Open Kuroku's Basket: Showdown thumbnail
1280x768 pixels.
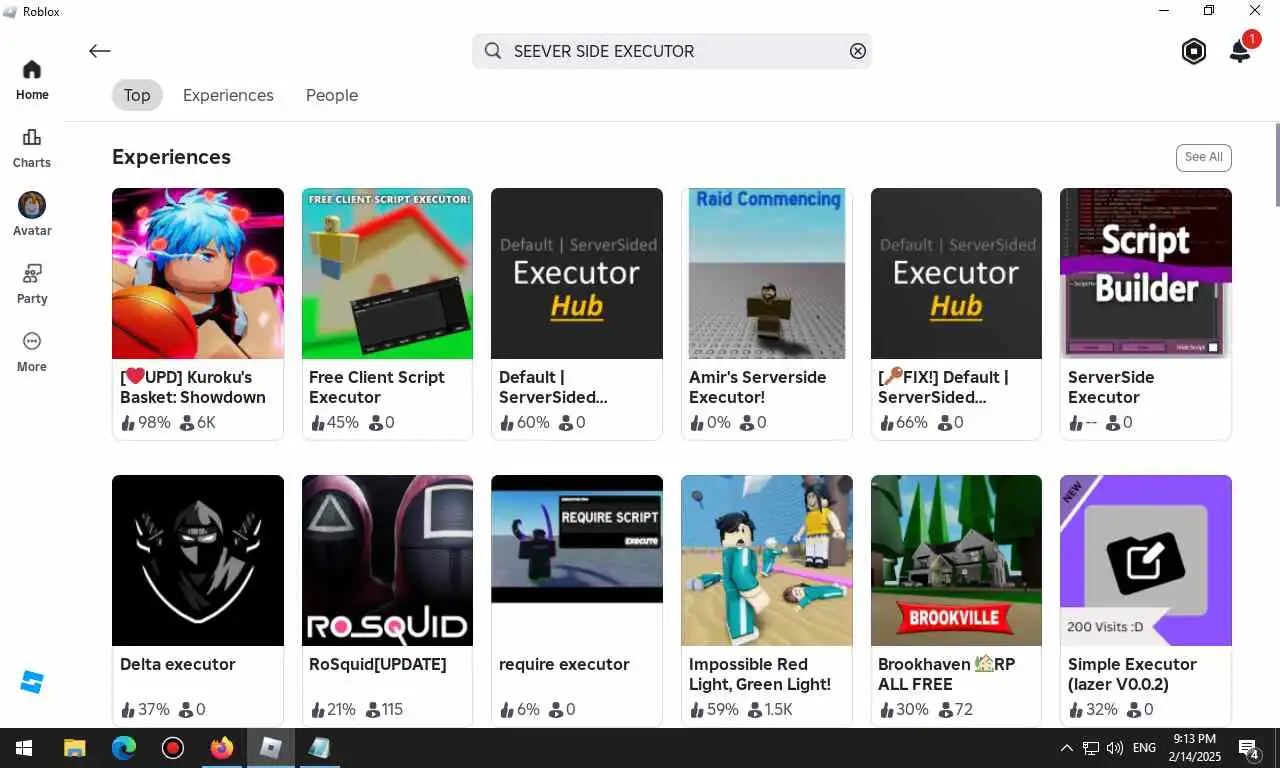pyautogui.click(x=198, y=273)
